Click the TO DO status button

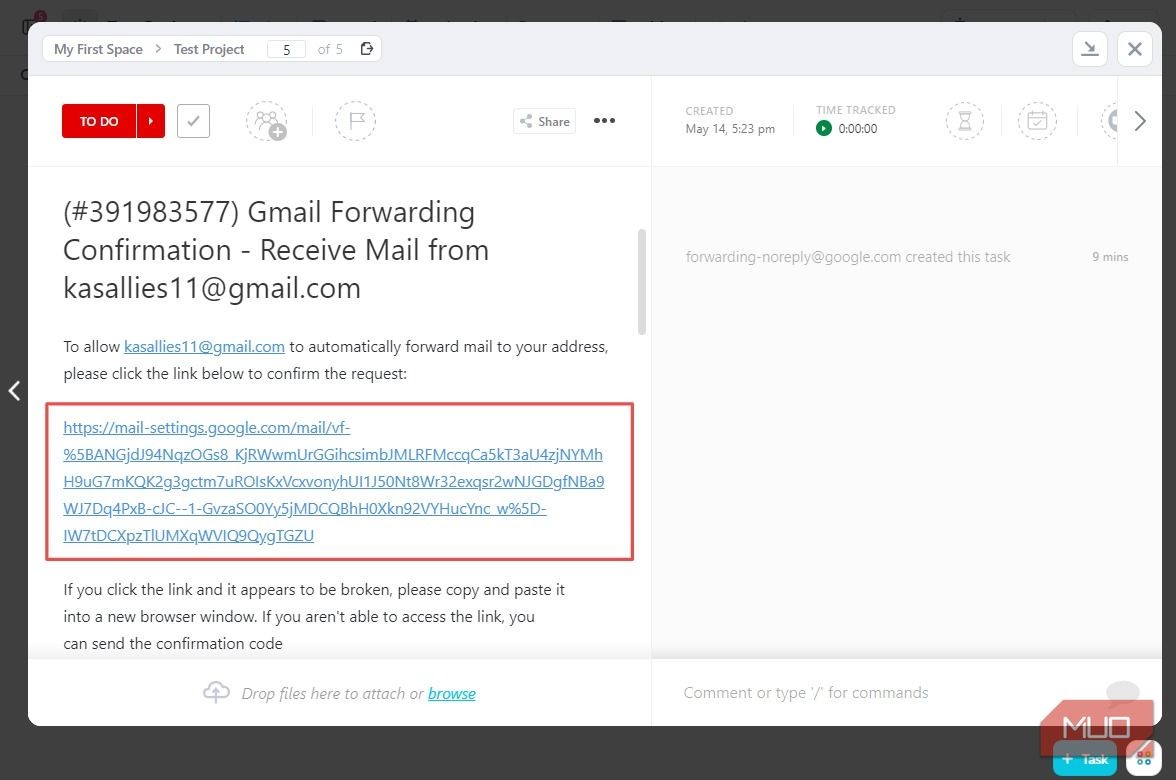pyautogui.click(x=99, y=121)
